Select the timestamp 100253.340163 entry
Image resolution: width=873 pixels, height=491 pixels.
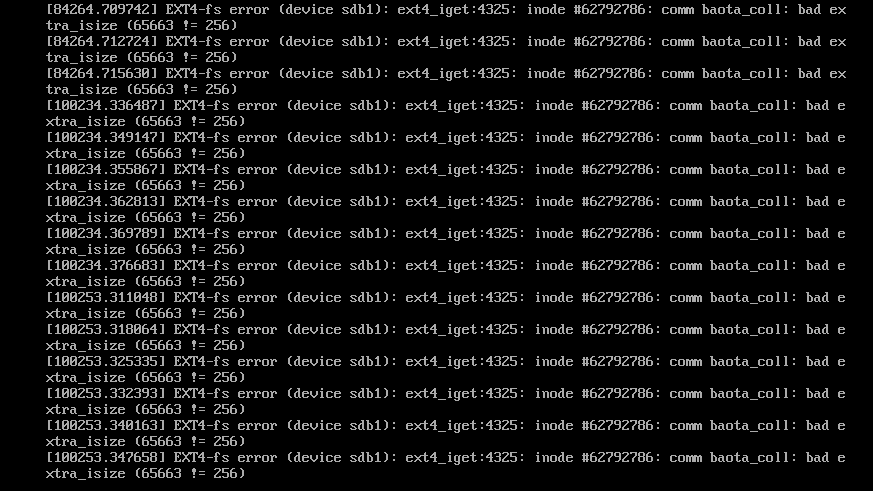(x=106, y=426)
